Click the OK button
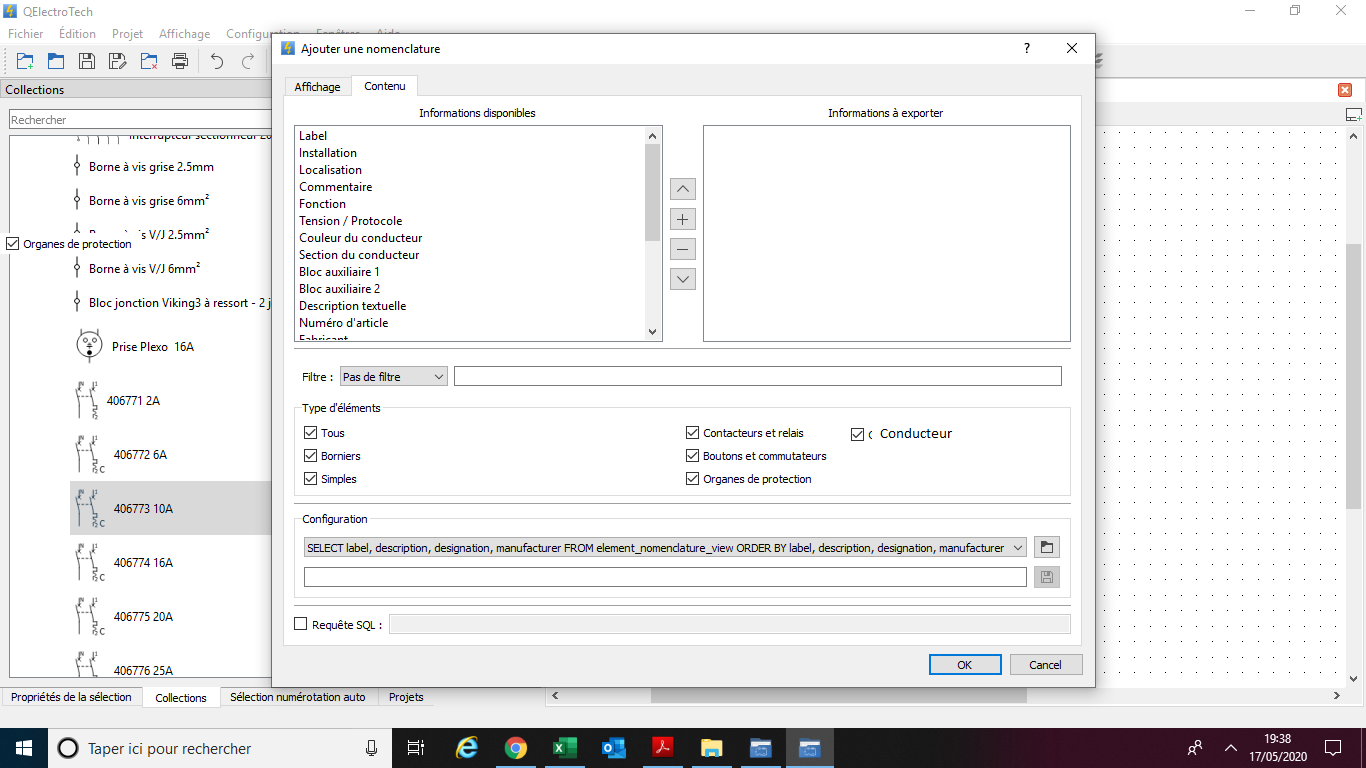The image size is (1366, 768). coord(964,665)
